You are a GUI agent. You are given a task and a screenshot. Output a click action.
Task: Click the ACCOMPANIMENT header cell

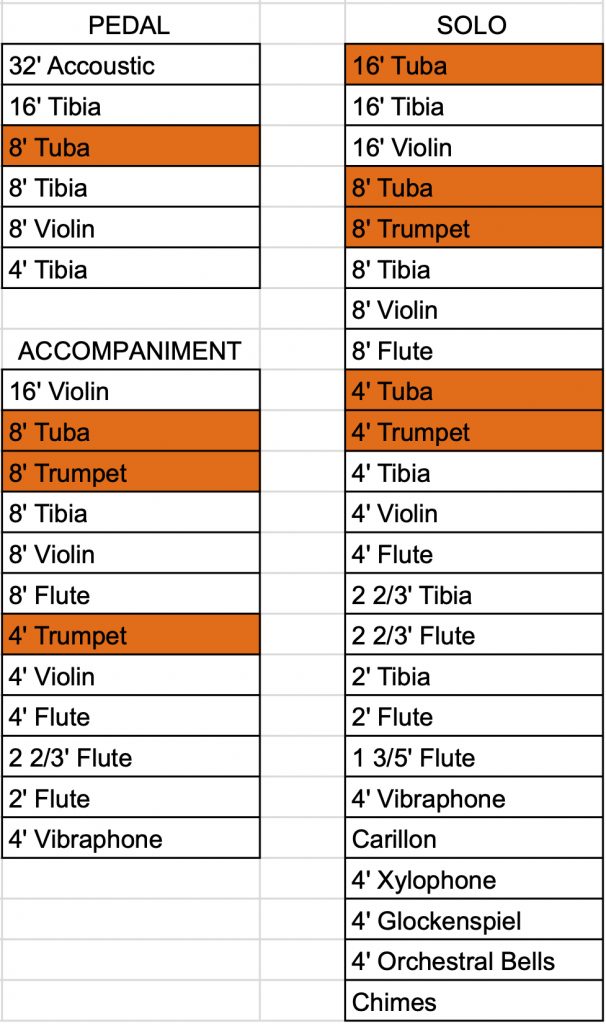(130, 351)
